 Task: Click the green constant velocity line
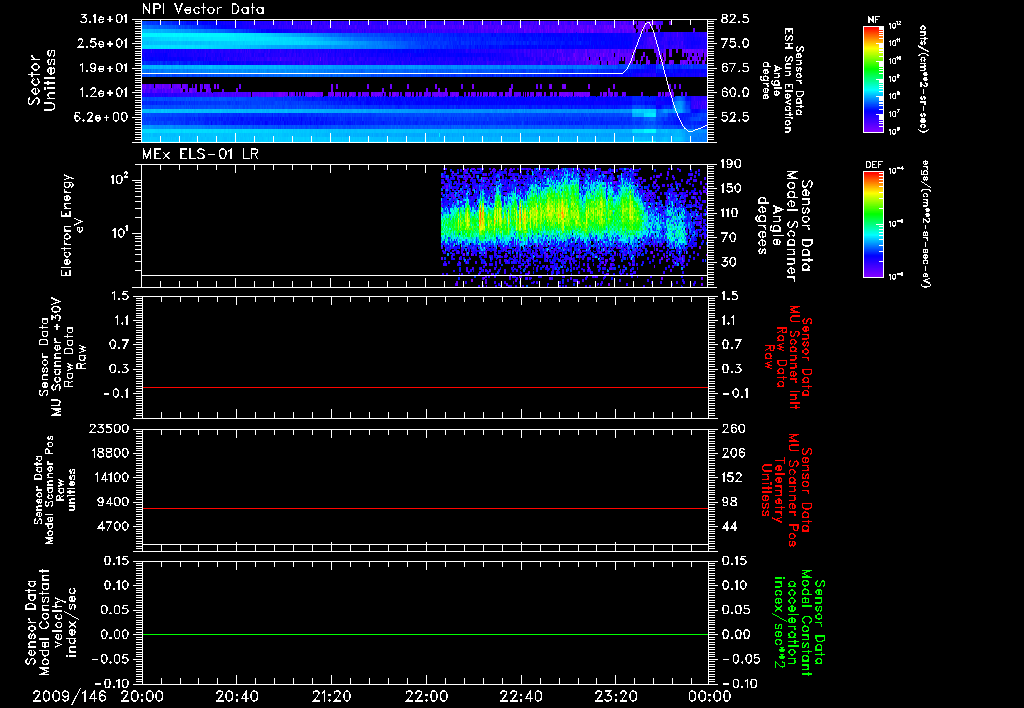(425, 635)
